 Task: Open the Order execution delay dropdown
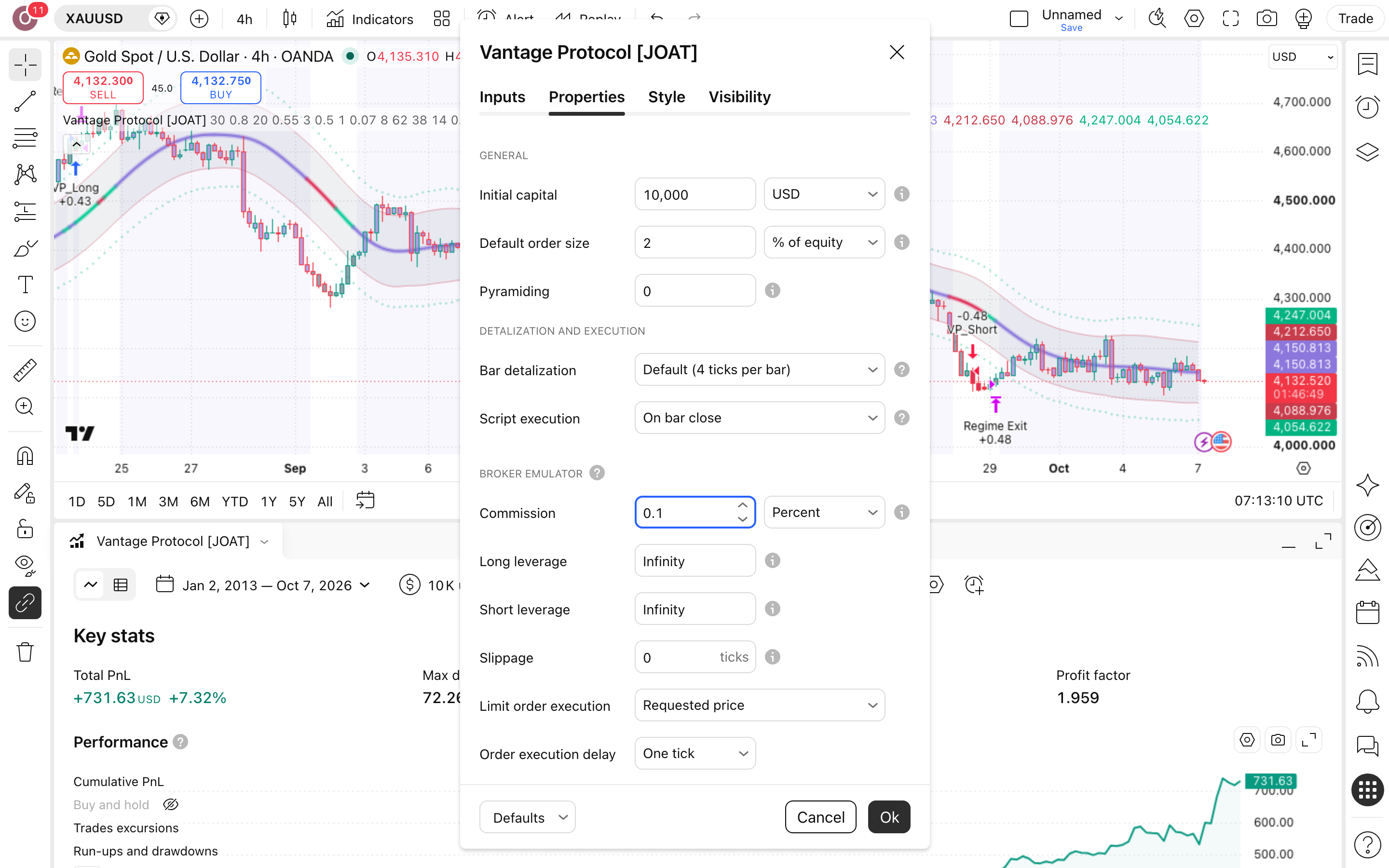point(695,753)
